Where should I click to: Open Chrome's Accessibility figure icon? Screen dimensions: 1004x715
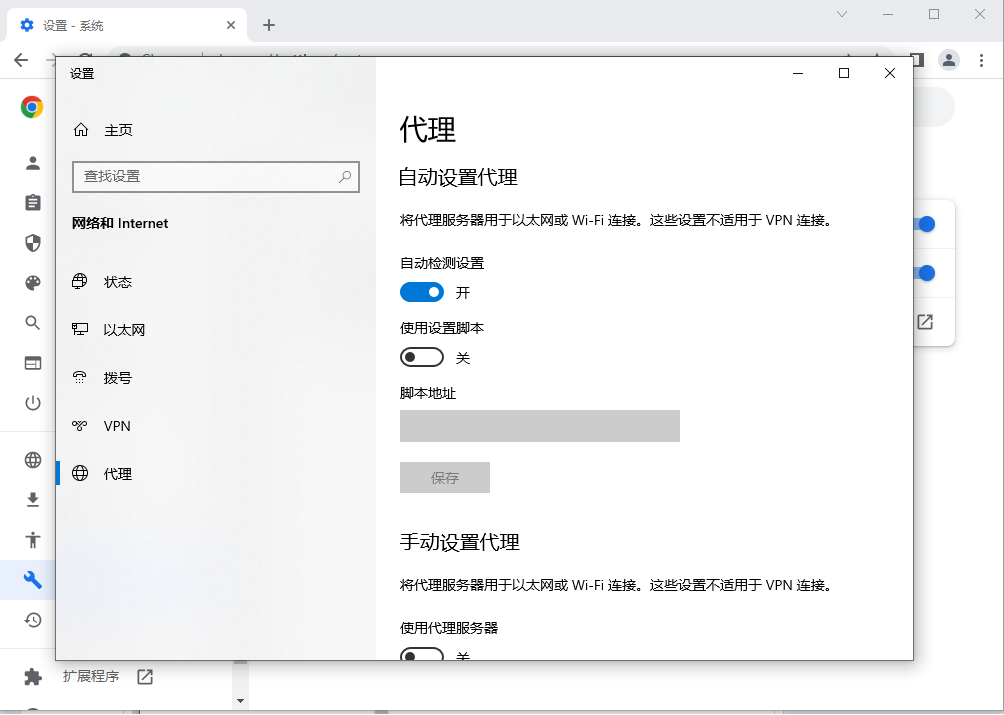[x=33, y=540]
